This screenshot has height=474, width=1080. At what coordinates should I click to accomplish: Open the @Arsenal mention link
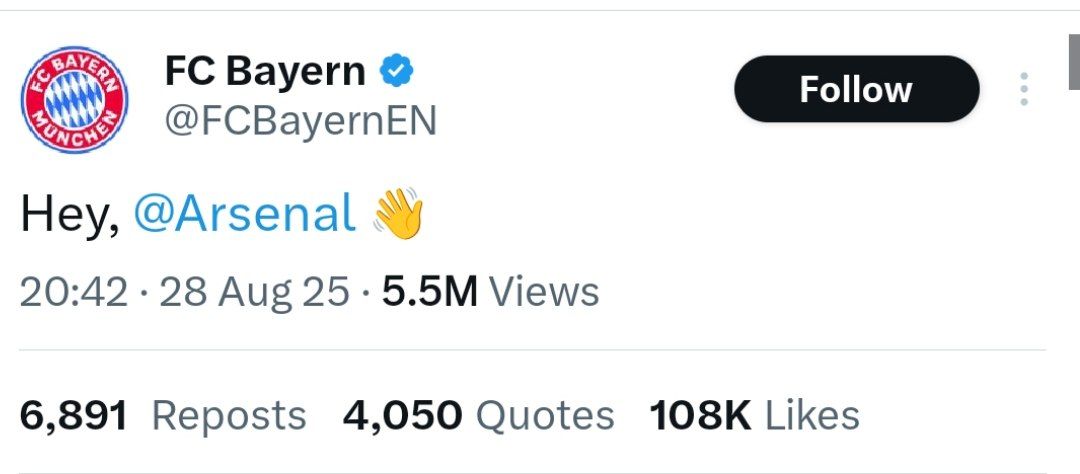244,215
